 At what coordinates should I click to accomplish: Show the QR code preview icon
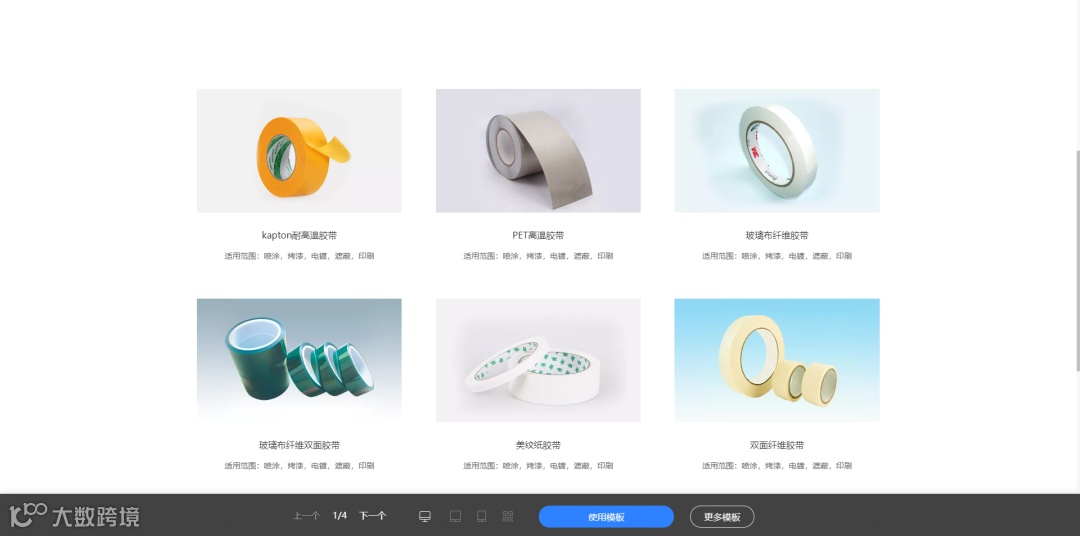tap(508, 516)
